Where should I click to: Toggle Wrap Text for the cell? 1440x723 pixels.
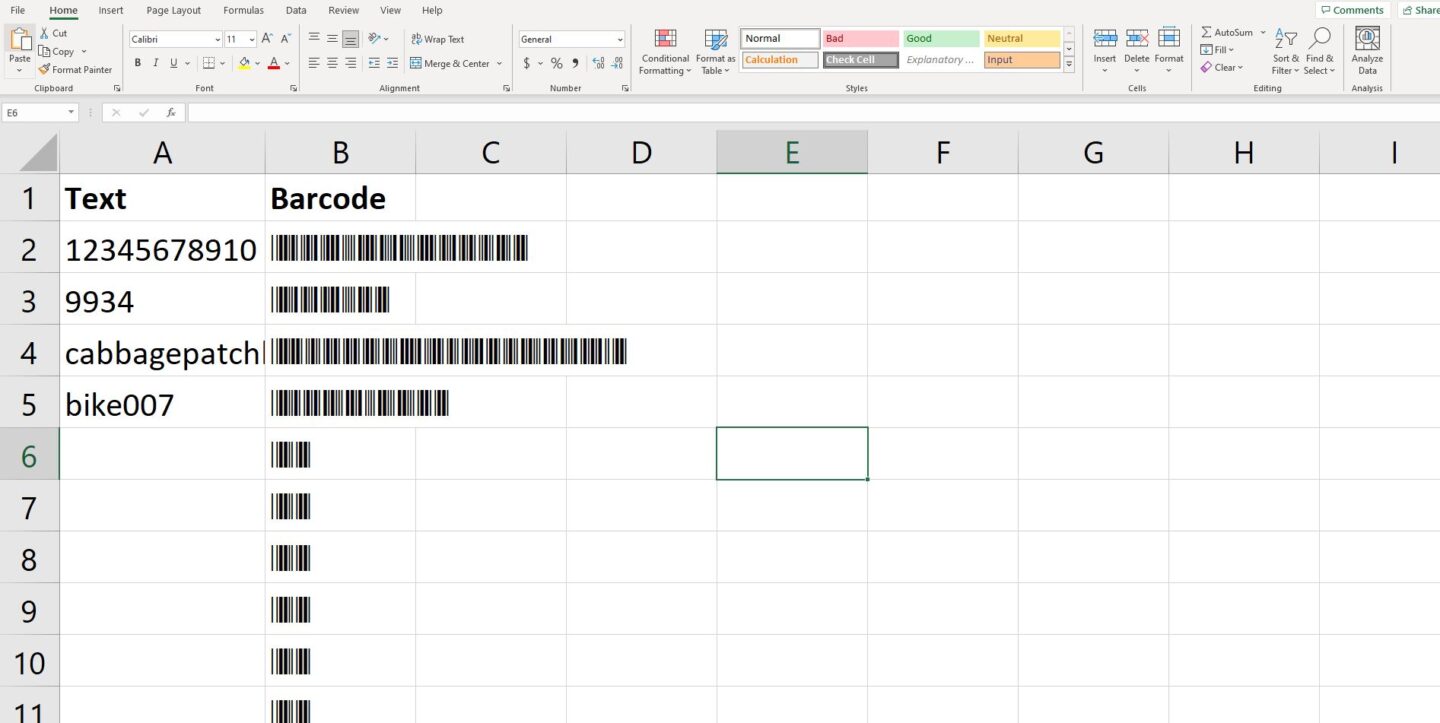pos(437,39)
